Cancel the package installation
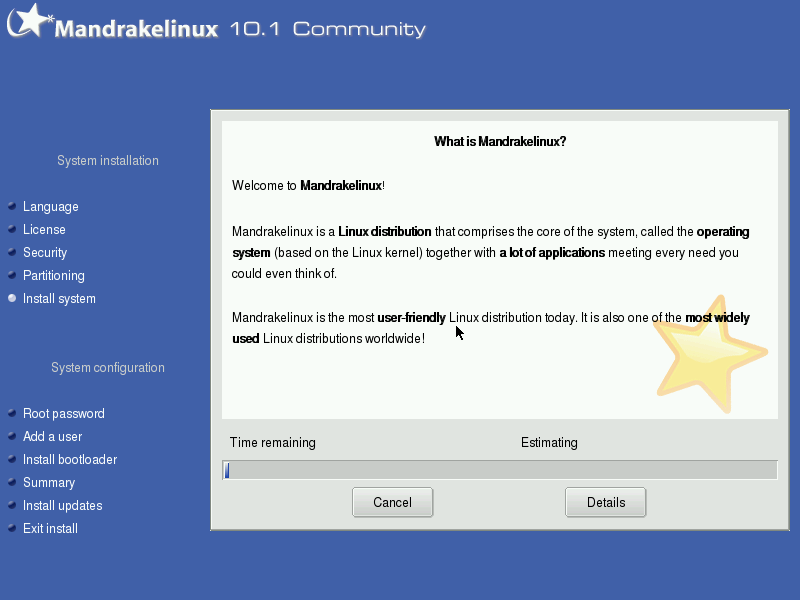 click(x=392, y=503)
